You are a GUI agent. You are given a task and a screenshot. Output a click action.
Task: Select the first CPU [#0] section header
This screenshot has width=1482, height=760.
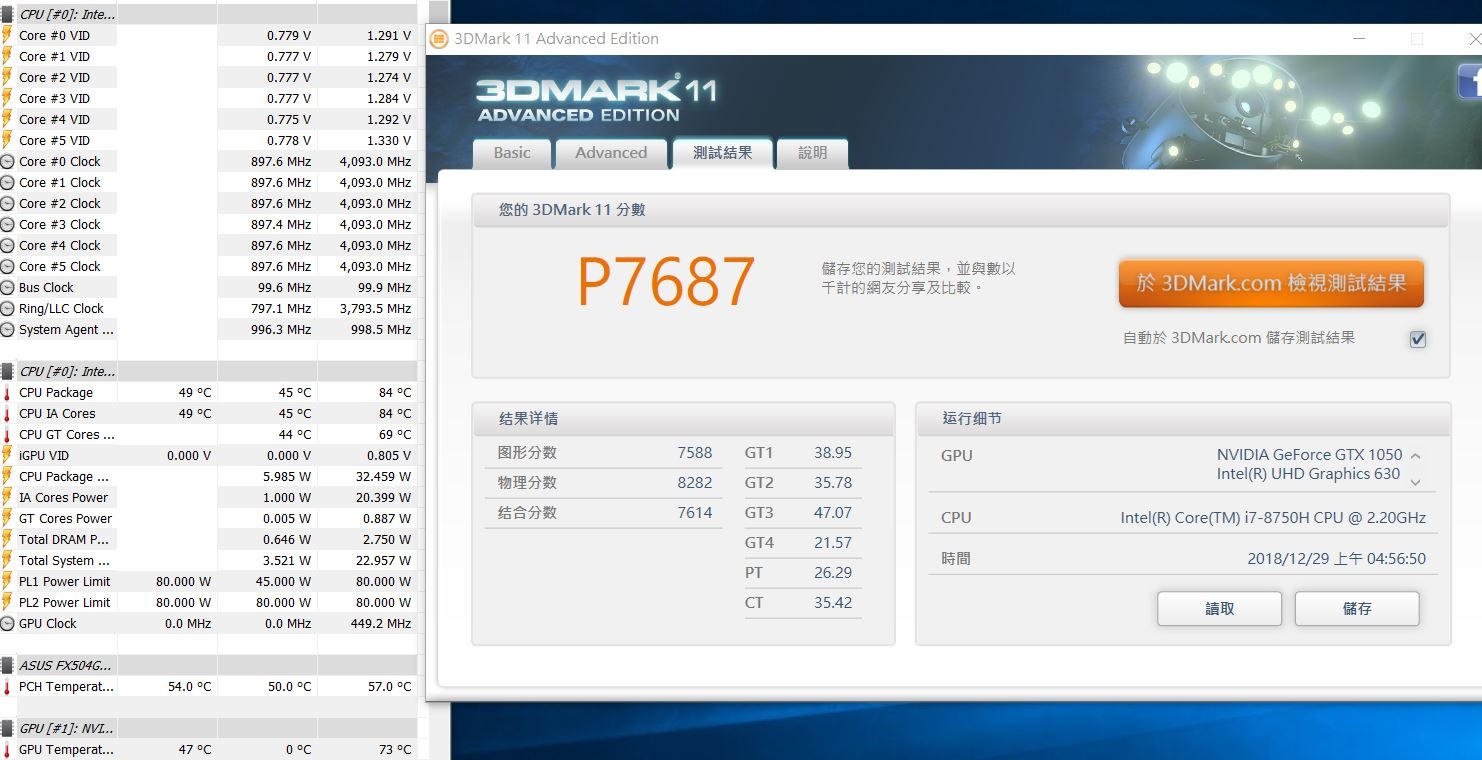[x=208, y=14]
